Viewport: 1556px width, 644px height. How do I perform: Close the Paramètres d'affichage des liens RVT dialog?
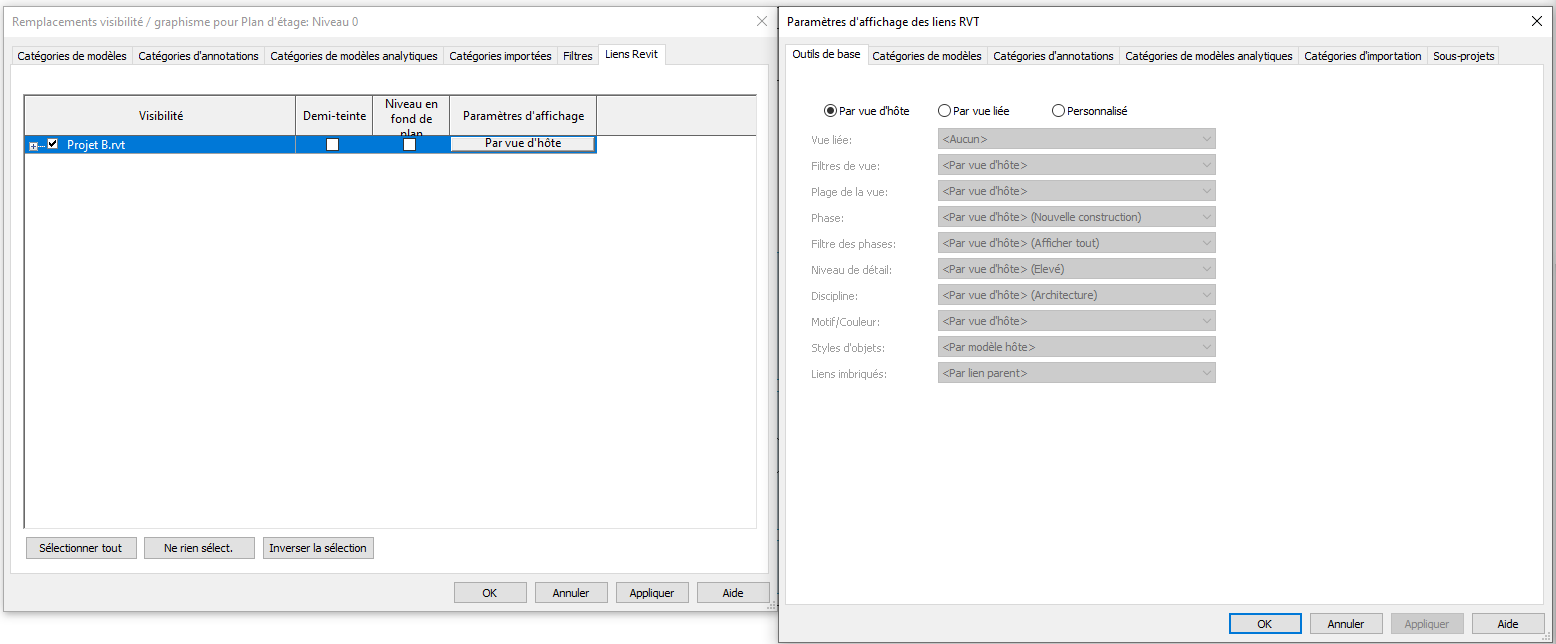tap(1536, 21)
